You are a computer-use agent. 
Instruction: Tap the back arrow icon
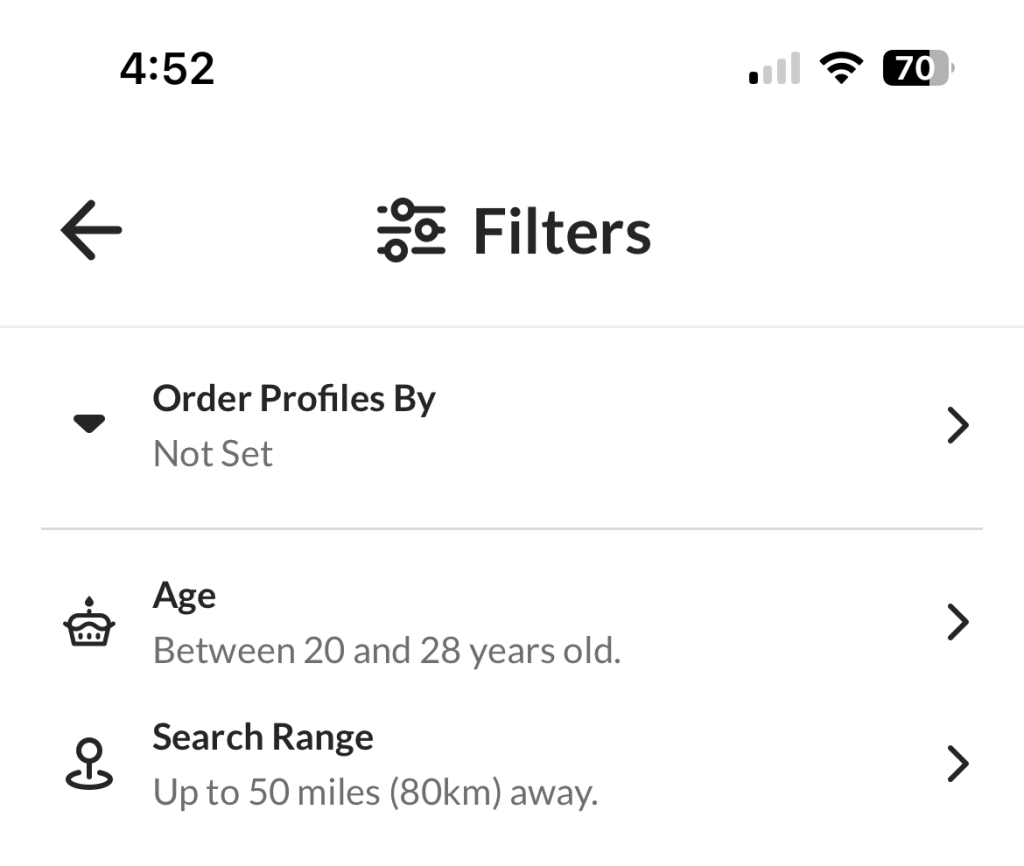click(91, 230)
